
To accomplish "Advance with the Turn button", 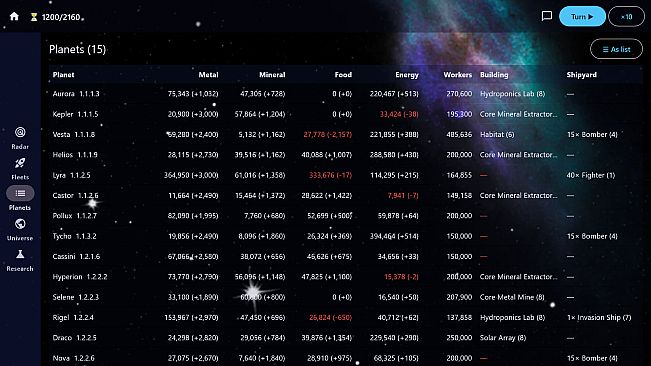I will 582,17.
